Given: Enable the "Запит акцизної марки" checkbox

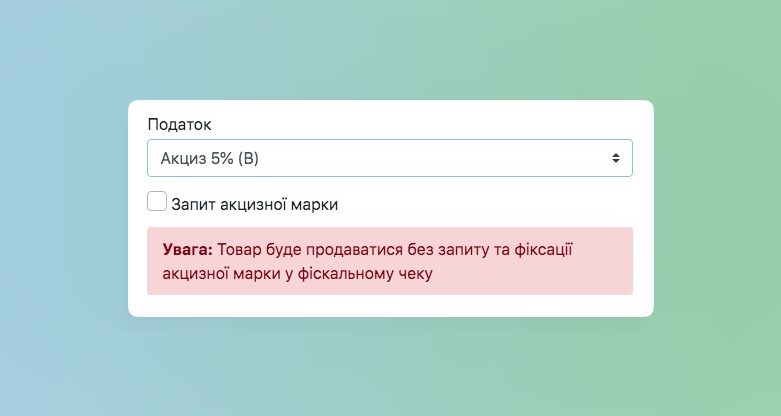Looking at the screenshot, I should [157, 202].
